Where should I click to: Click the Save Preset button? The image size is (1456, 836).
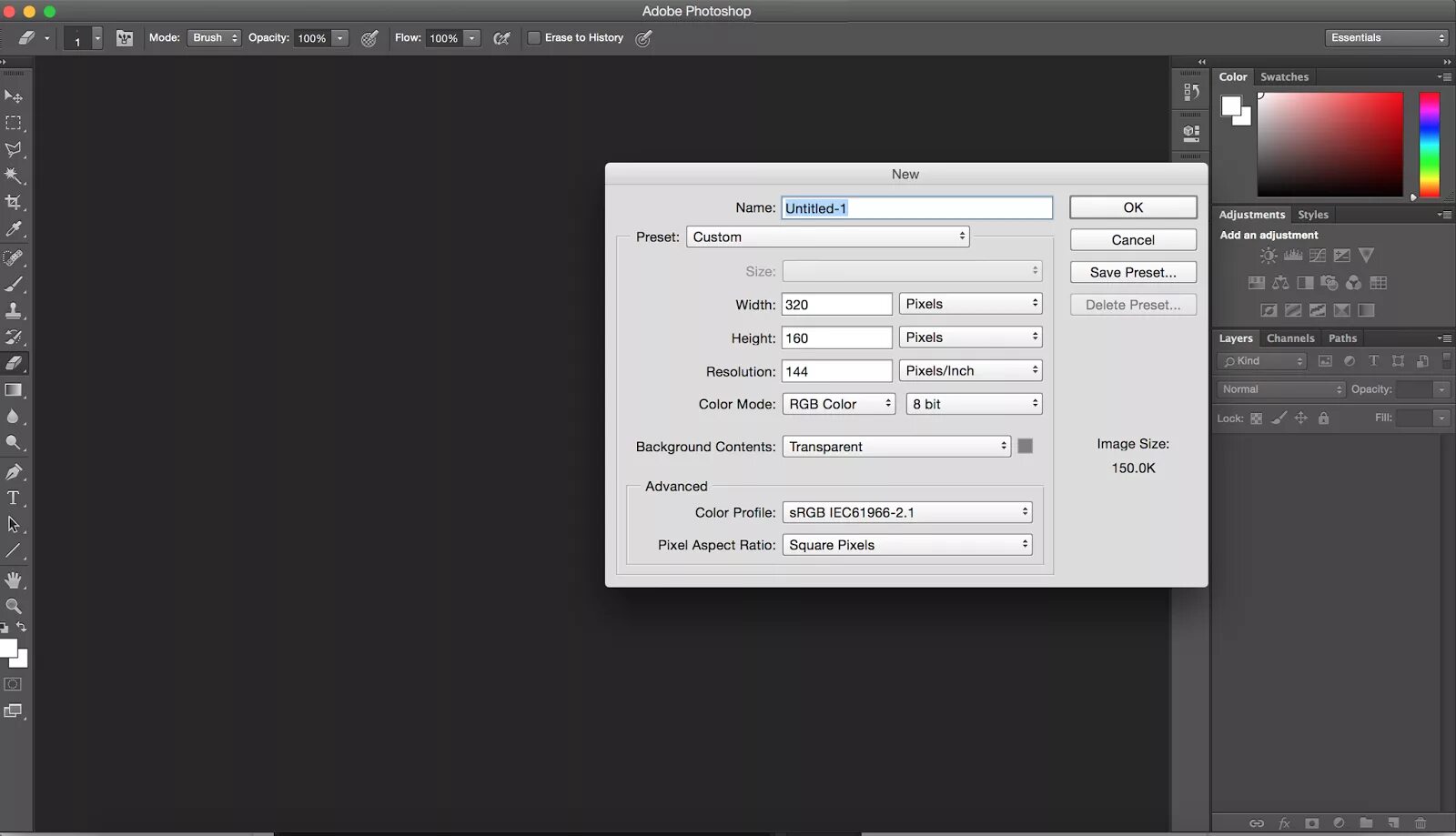(x=1133, y=272)
